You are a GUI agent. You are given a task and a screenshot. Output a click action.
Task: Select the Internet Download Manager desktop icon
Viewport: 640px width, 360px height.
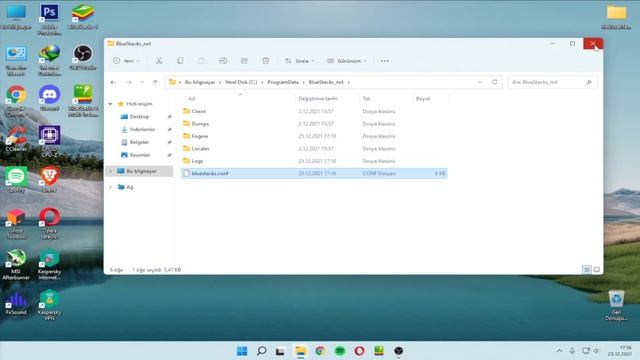(49, 60)
